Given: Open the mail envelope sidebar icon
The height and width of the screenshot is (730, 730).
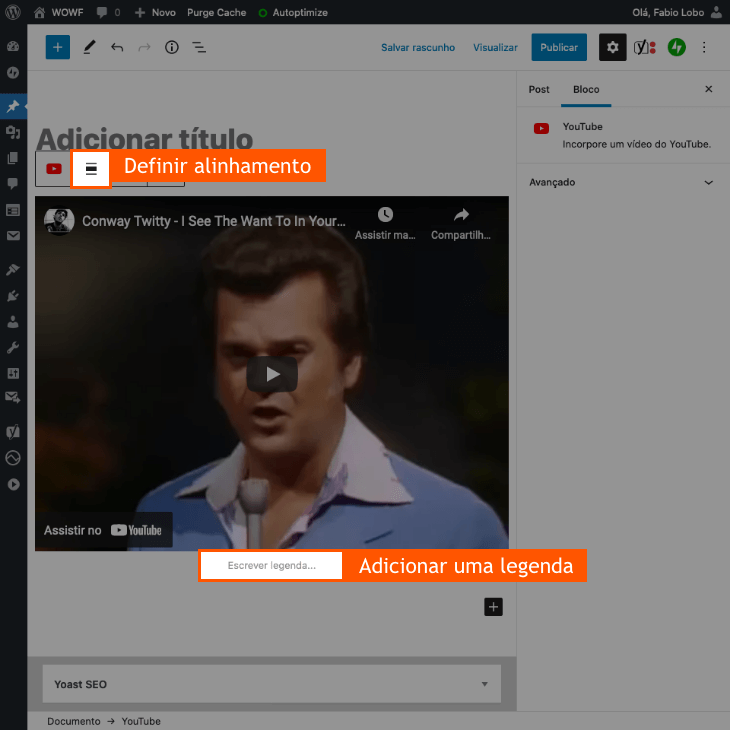Looking at the screenshot, I should tap(13, 236).
